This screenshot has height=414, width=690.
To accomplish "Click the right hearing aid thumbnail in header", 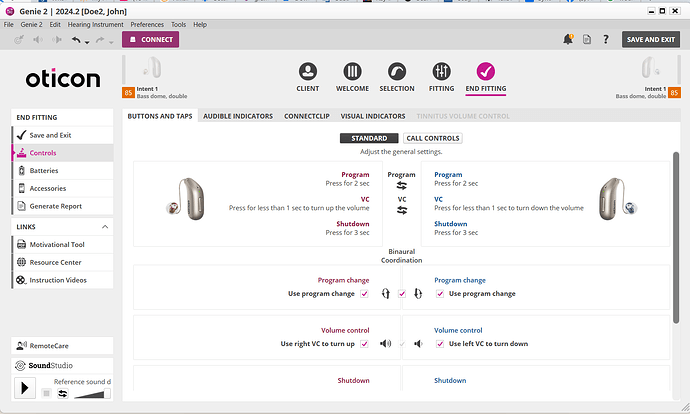I will [153, 68].
